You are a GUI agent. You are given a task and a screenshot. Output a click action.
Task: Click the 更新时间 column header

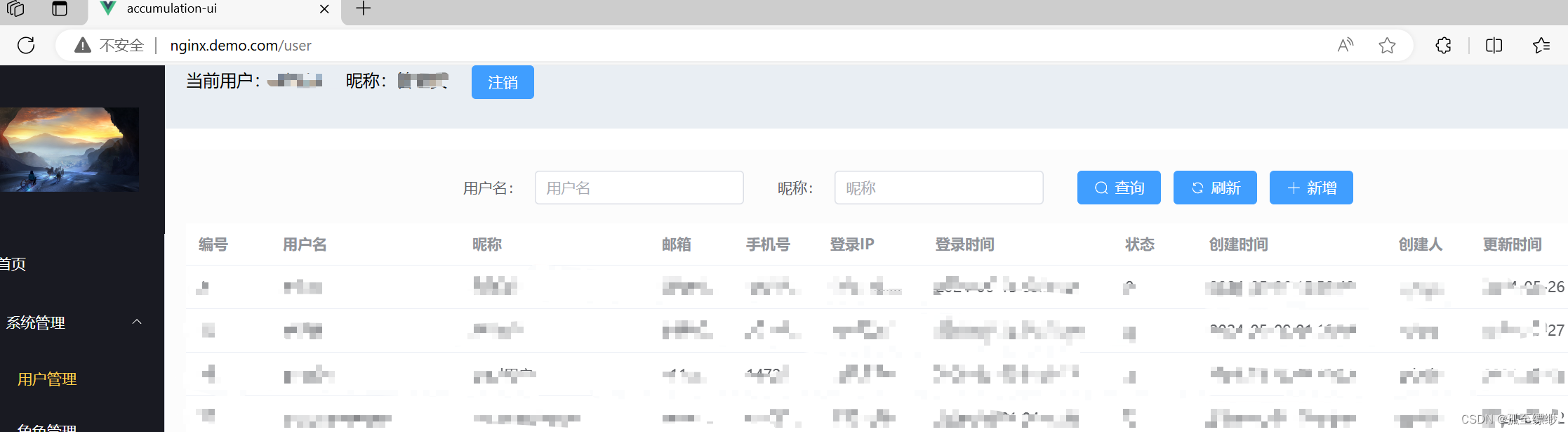[x=1513, y=244]
